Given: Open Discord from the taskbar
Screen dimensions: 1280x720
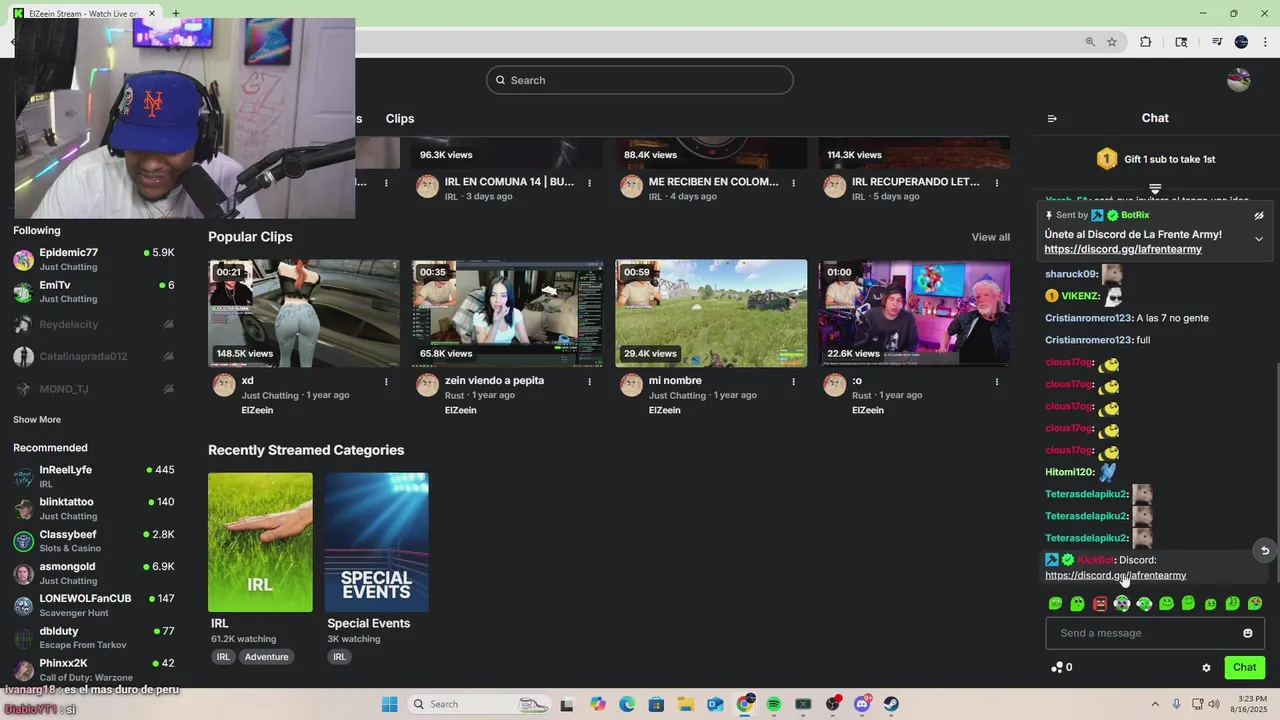Looking at the screenshot, I should (x=862, y=704).
